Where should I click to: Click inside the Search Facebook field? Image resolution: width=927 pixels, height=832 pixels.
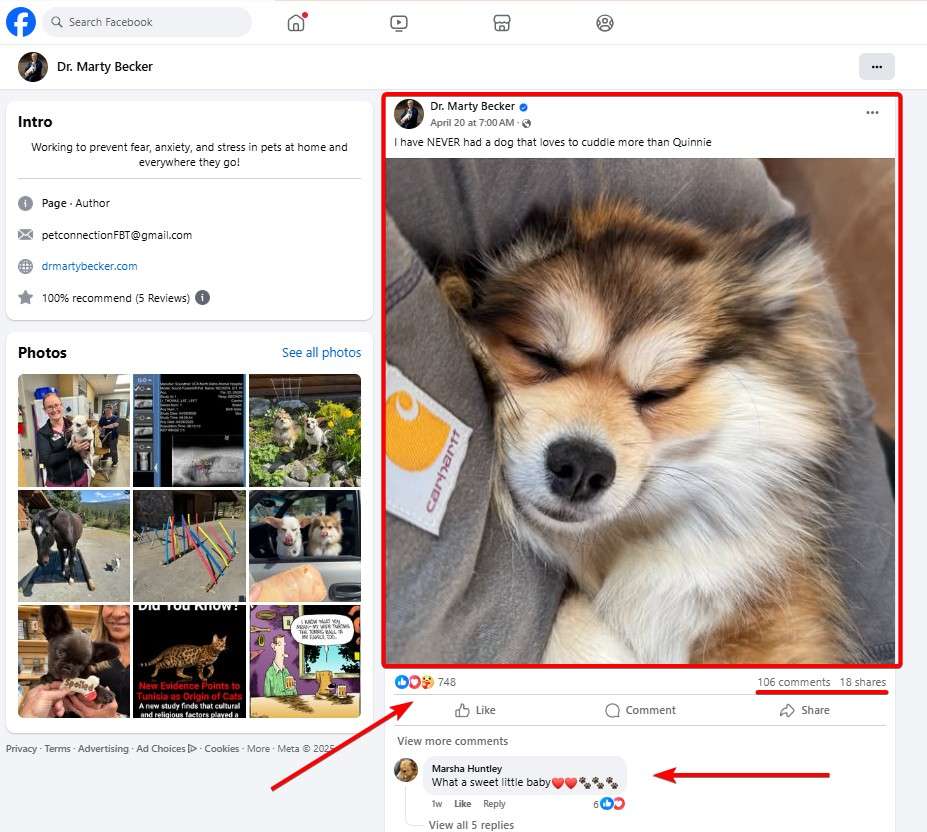click(146, 22)
